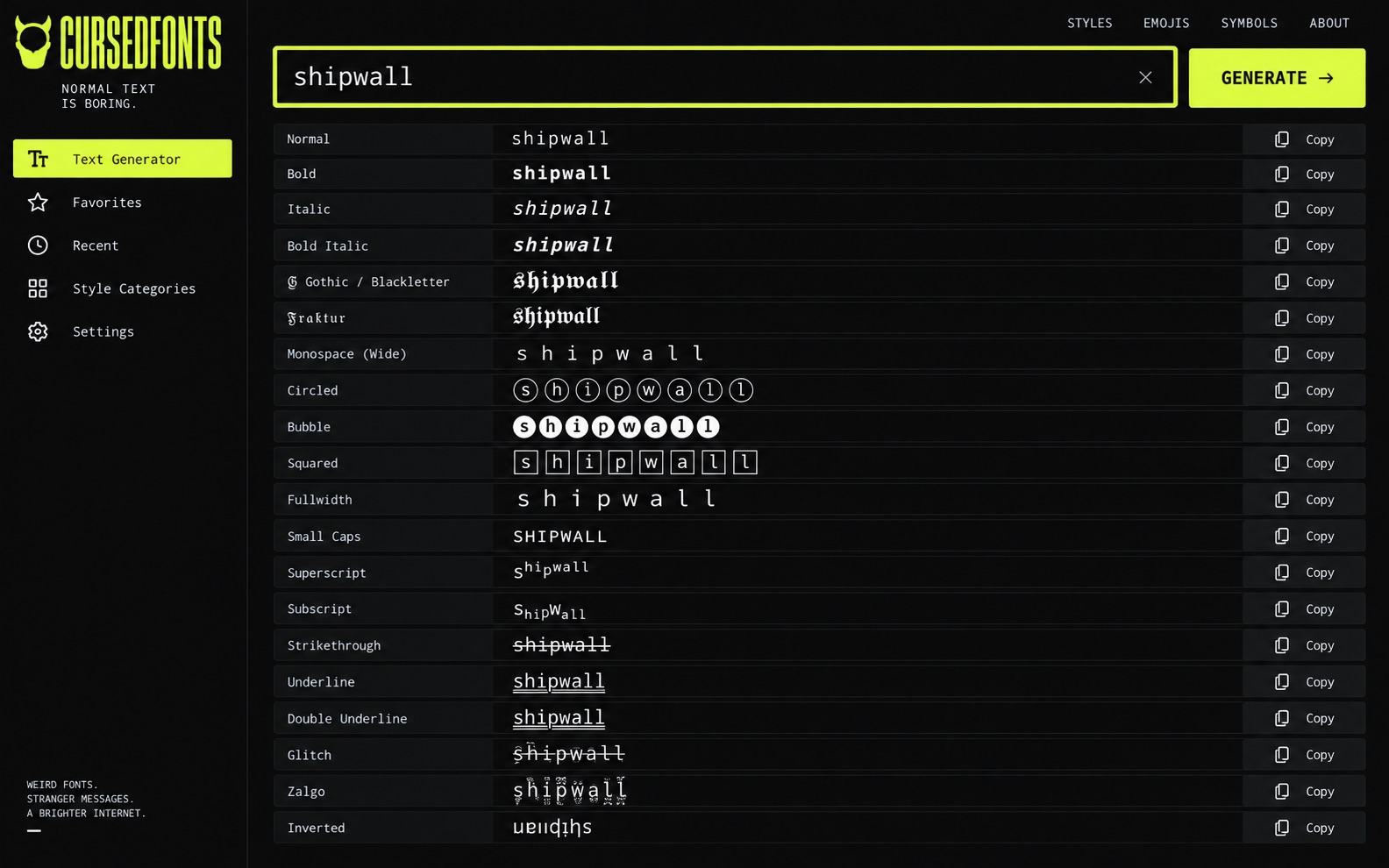
Task: Open the Symbols nav item
Action: 1249,23
